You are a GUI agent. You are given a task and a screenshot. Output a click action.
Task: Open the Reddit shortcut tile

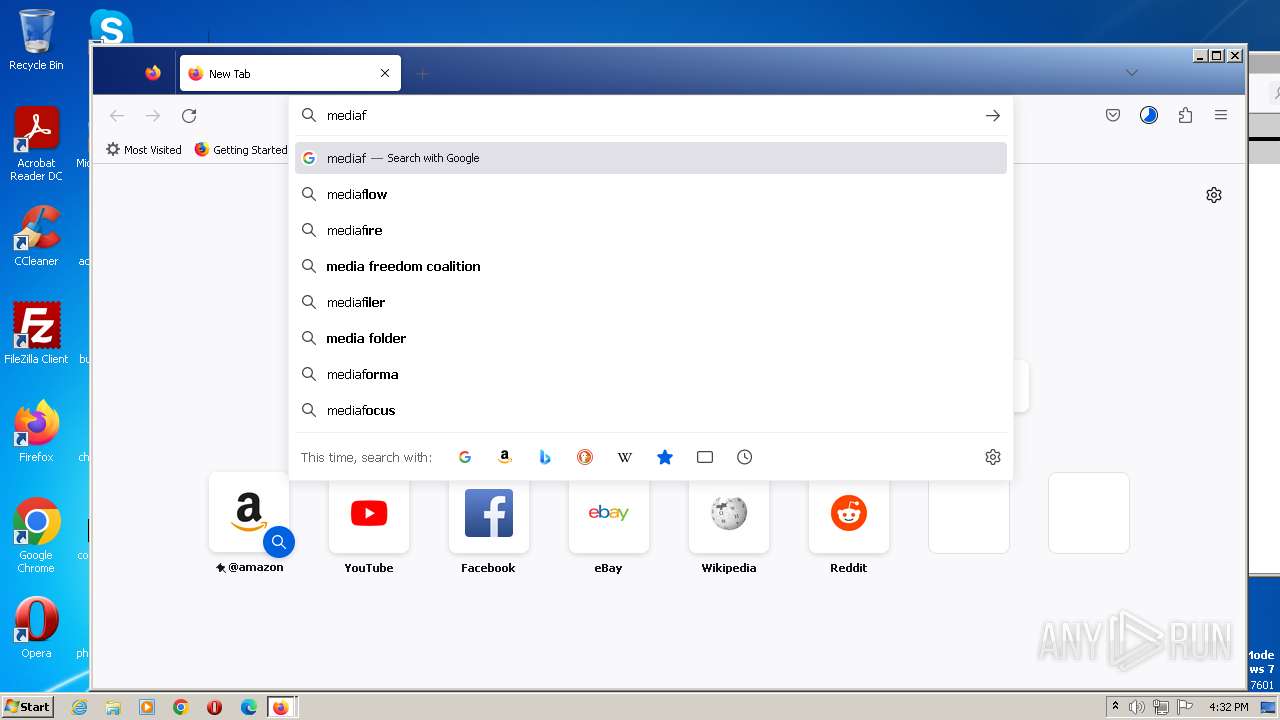coord(849,513)
